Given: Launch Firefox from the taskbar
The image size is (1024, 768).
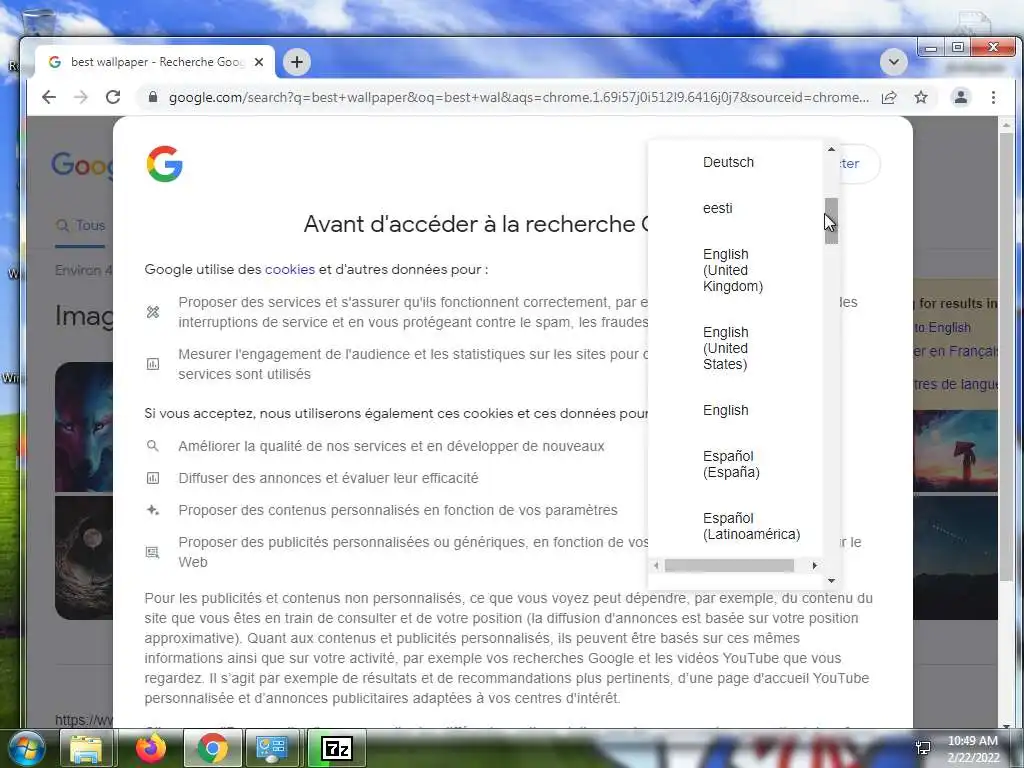Looking at the screenshot, I should [151, 748].
